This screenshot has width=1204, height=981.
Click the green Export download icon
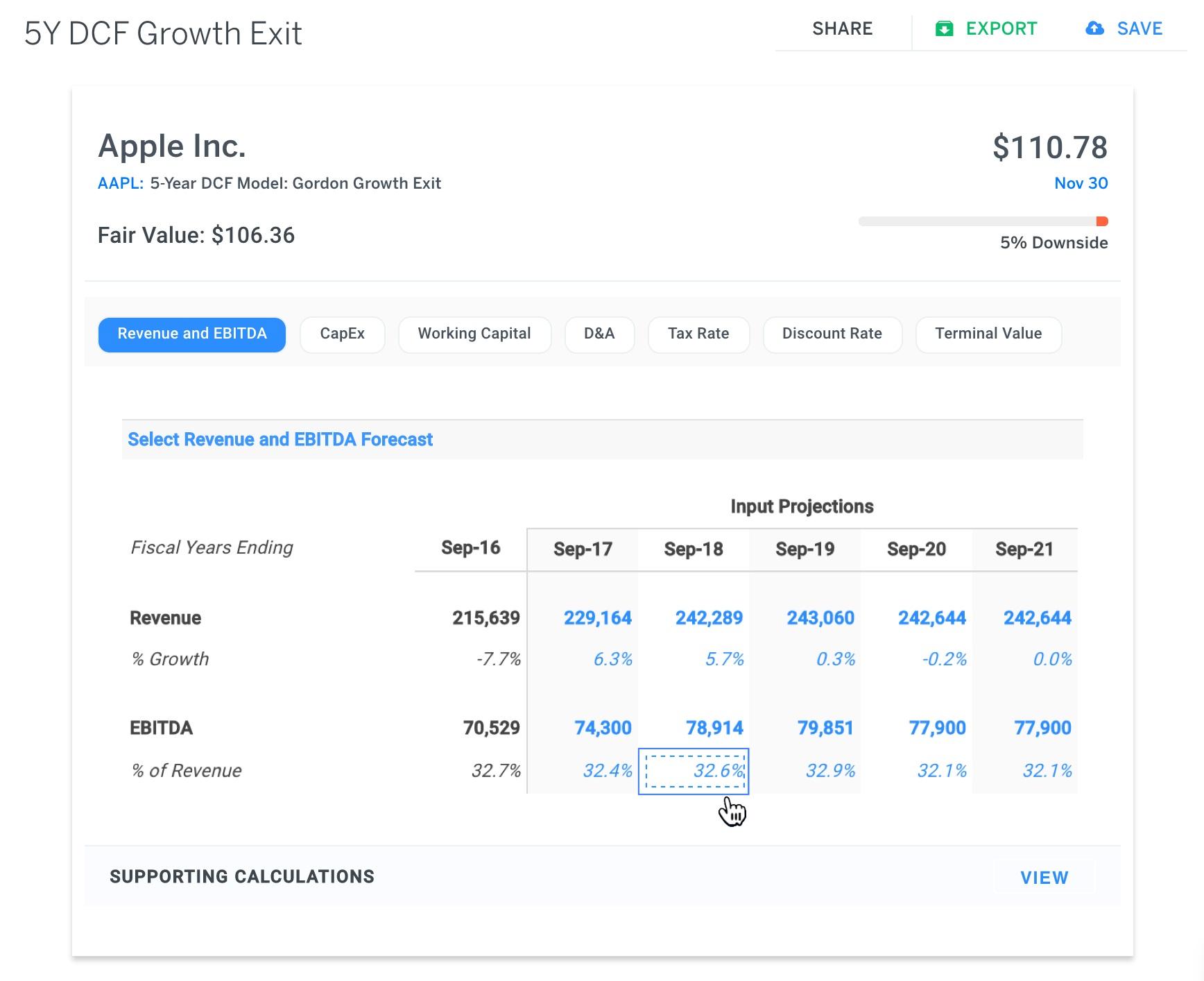(944, 28)
